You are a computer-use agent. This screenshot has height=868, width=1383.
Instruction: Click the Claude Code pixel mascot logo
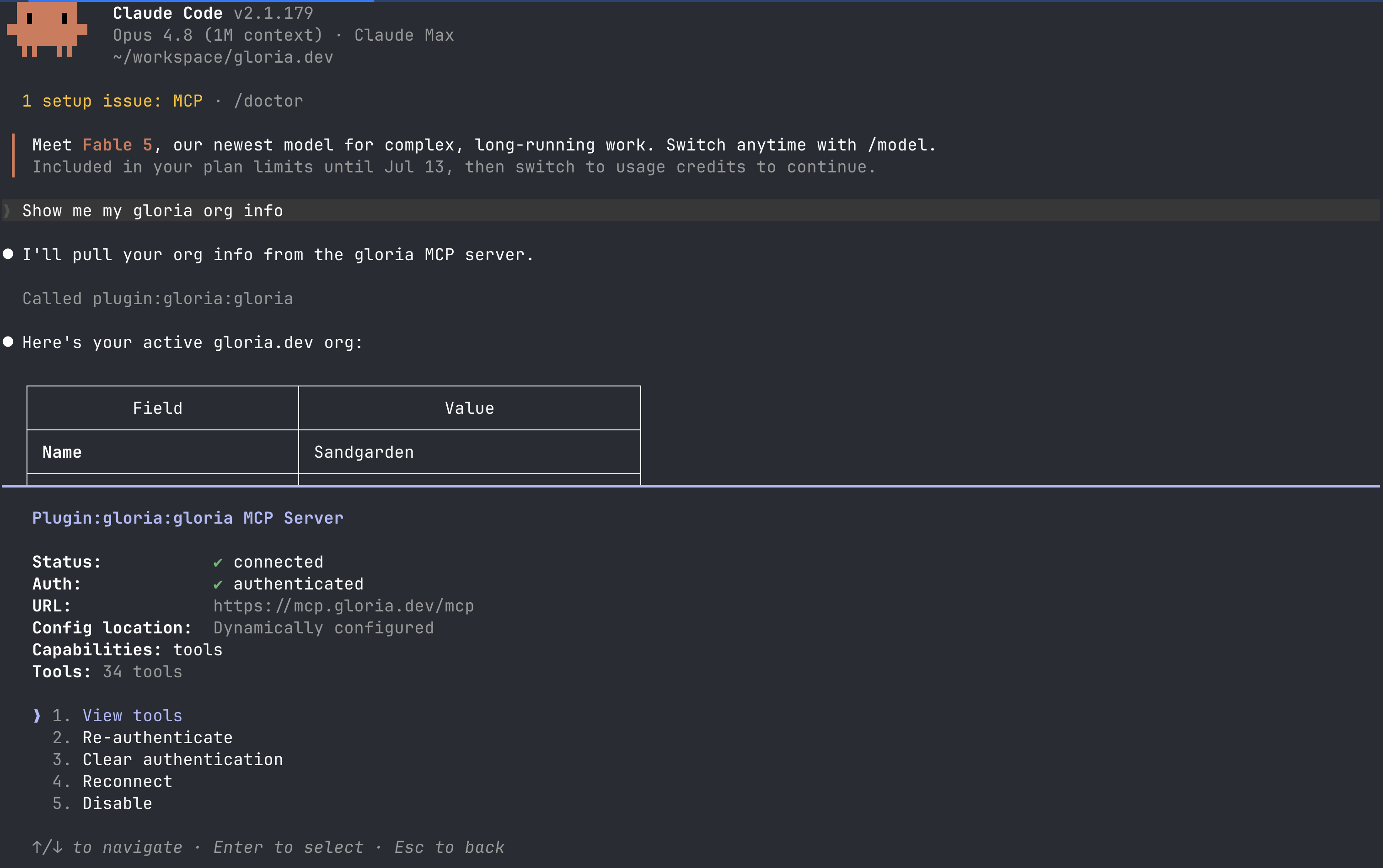point(47,29)
